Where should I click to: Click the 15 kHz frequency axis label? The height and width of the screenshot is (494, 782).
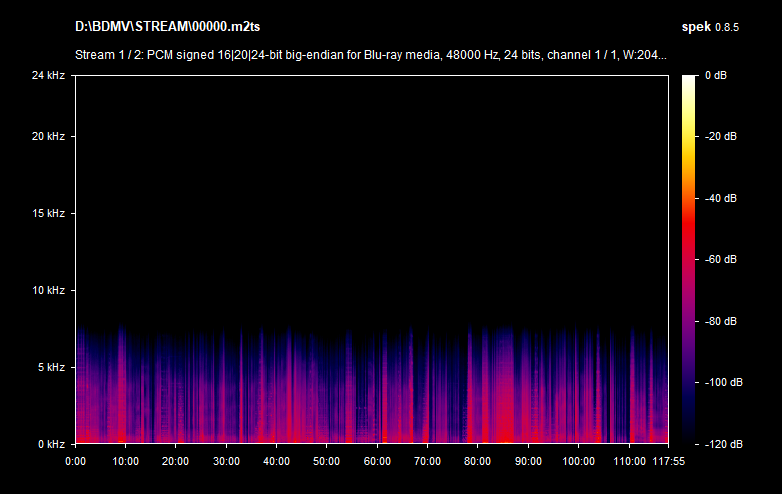point(49,213)
